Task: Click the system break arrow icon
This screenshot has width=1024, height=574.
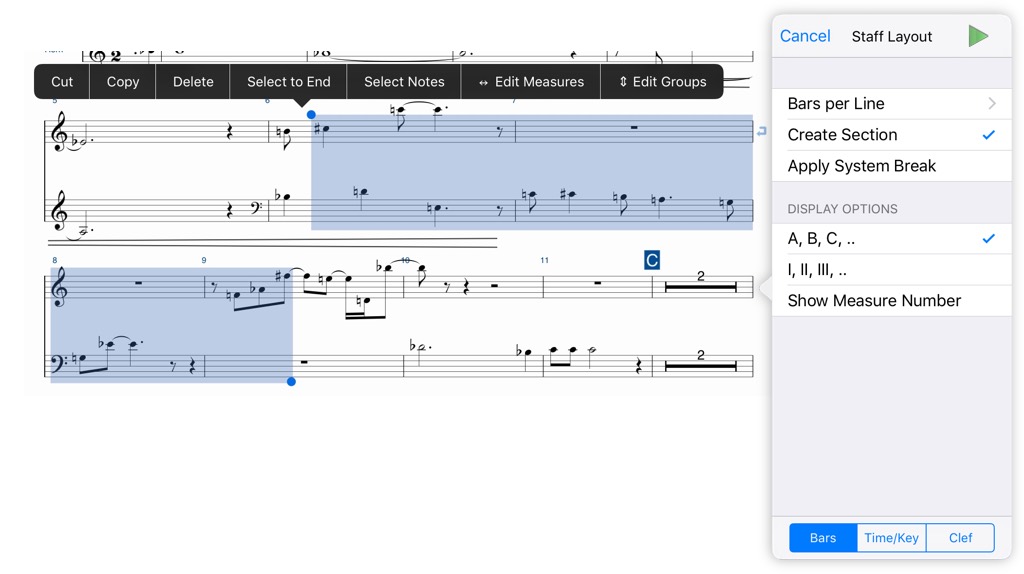Action: click(761, 131)
